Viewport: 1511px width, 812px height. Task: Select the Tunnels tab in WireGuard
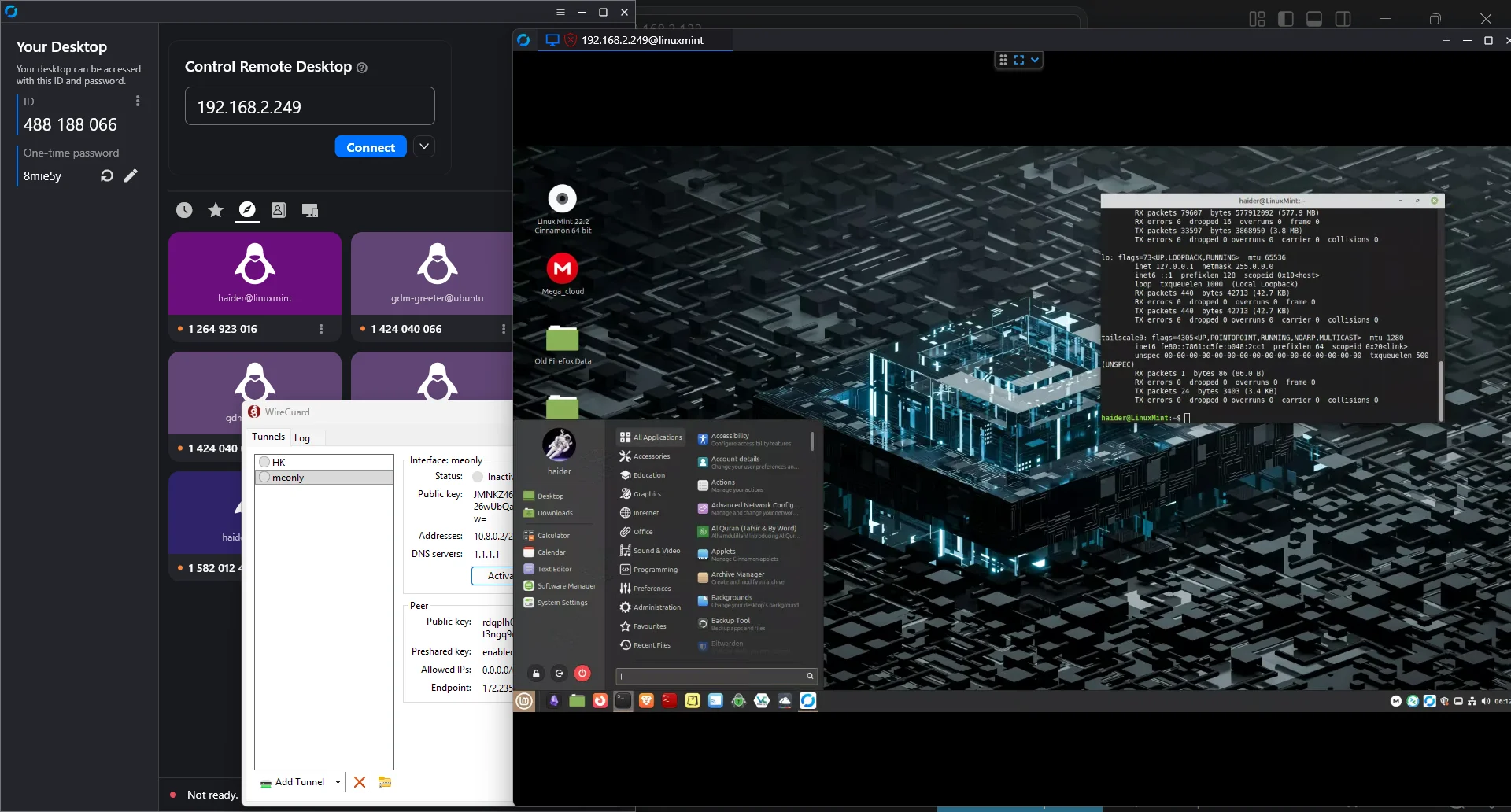click(x=268, y=437)
